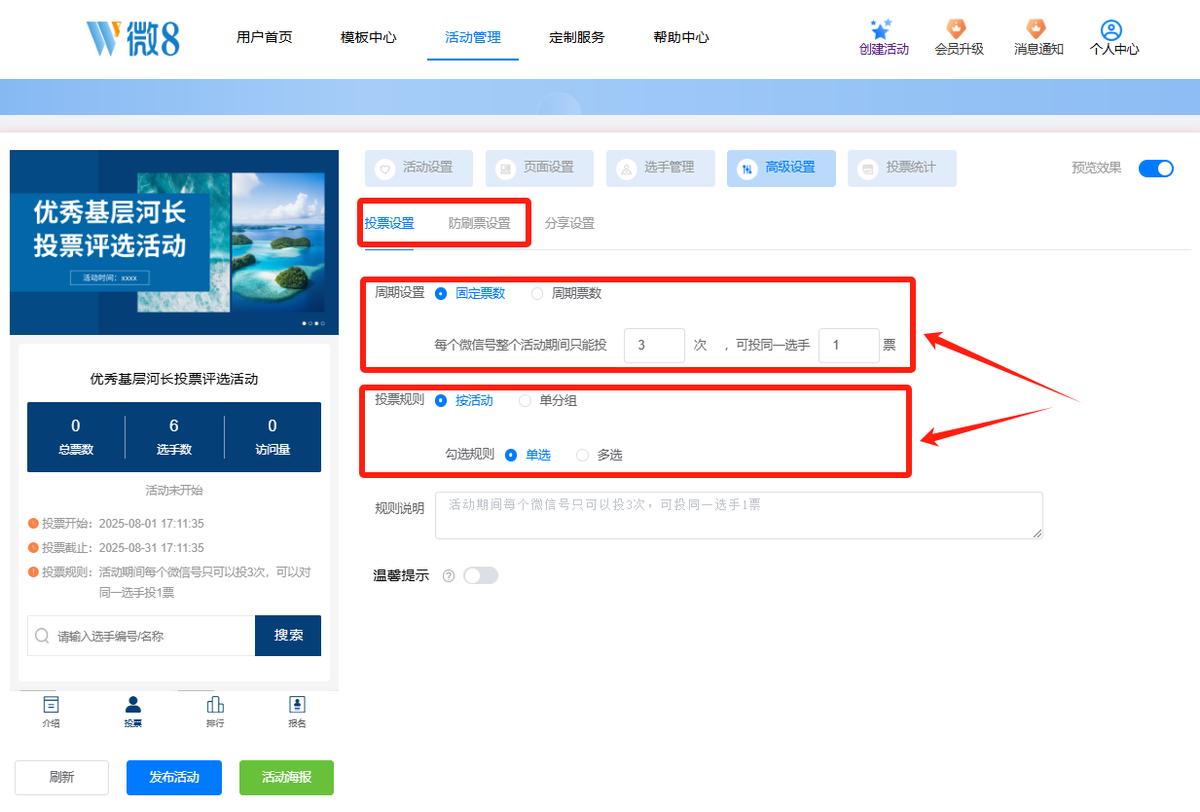This screenshot has height=812, width=1200.
Task: Click the 微8 logo
Action: 134,37
